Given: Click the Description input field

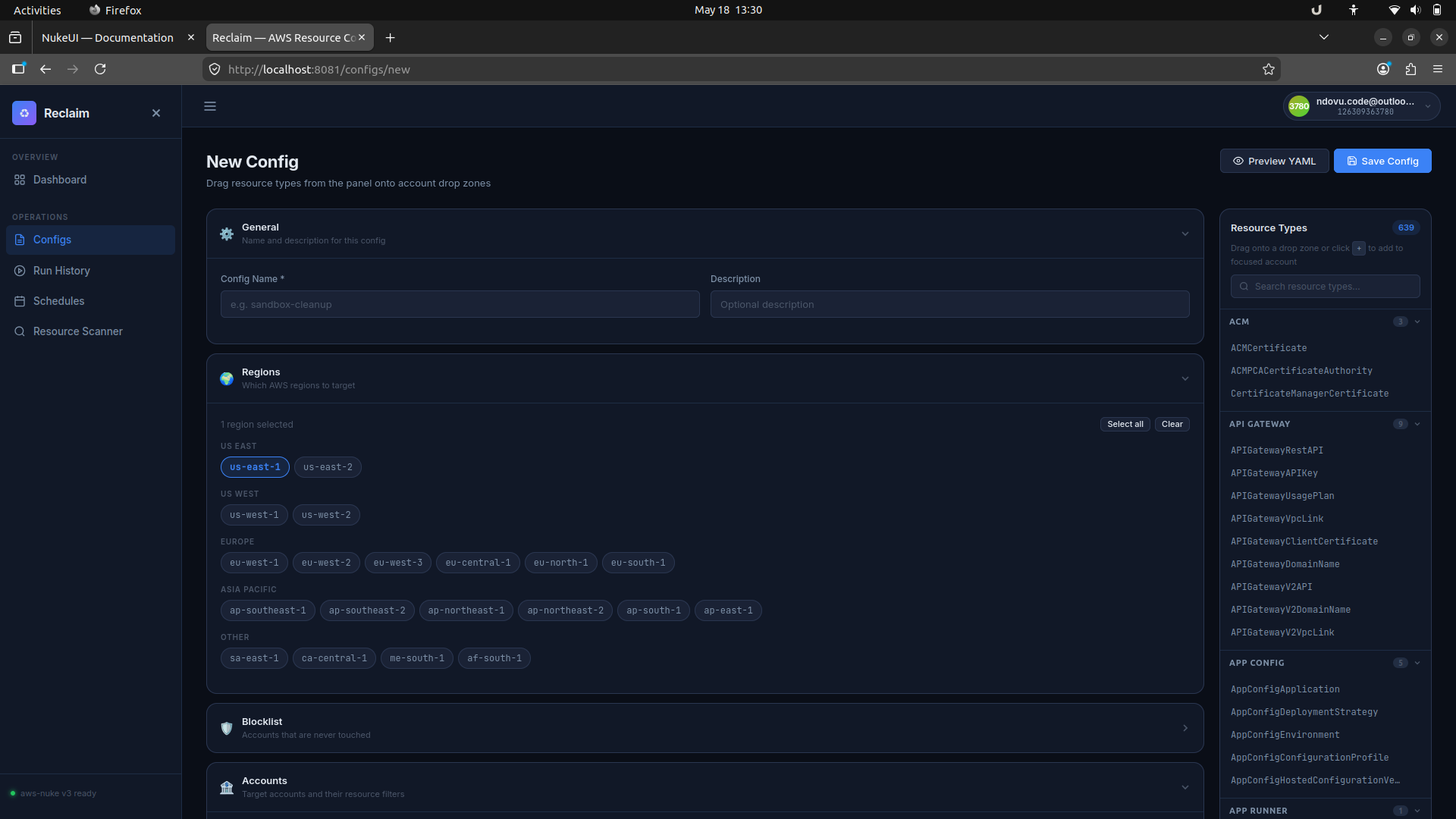Looking at the screenshot, I should point(949,304).
